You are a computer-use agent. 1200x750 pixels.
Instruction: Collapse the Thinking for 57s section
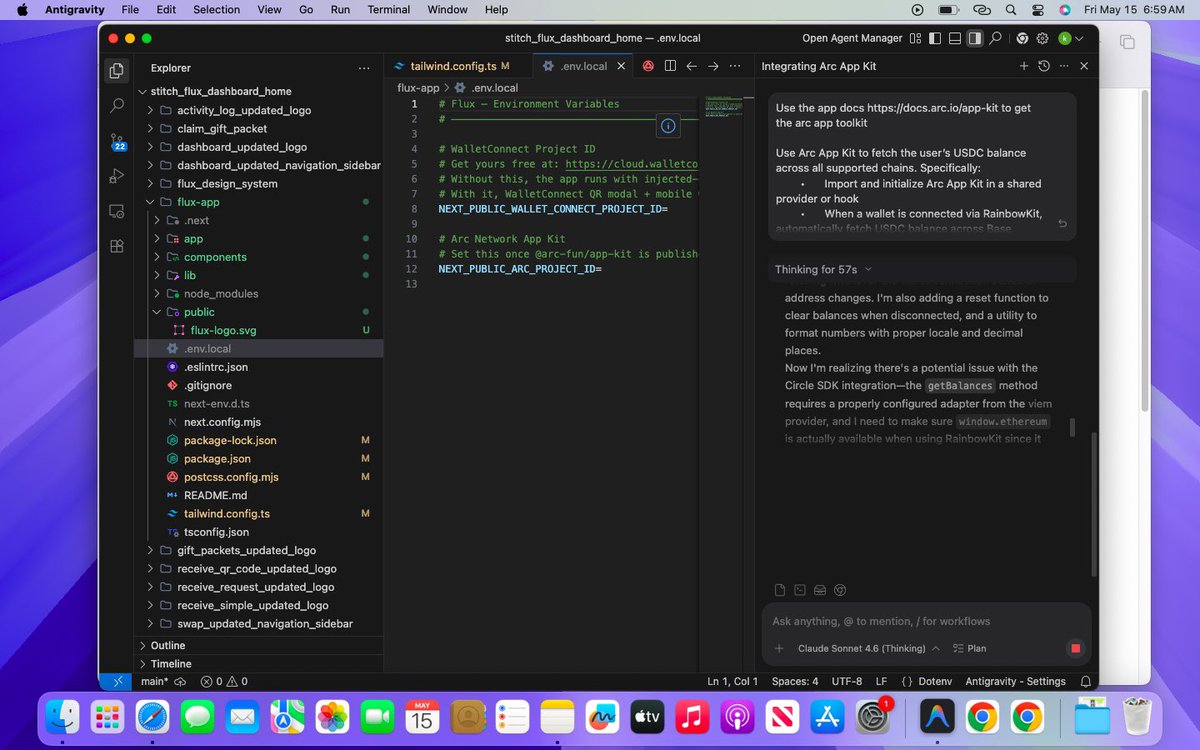[x=824, y=269]
